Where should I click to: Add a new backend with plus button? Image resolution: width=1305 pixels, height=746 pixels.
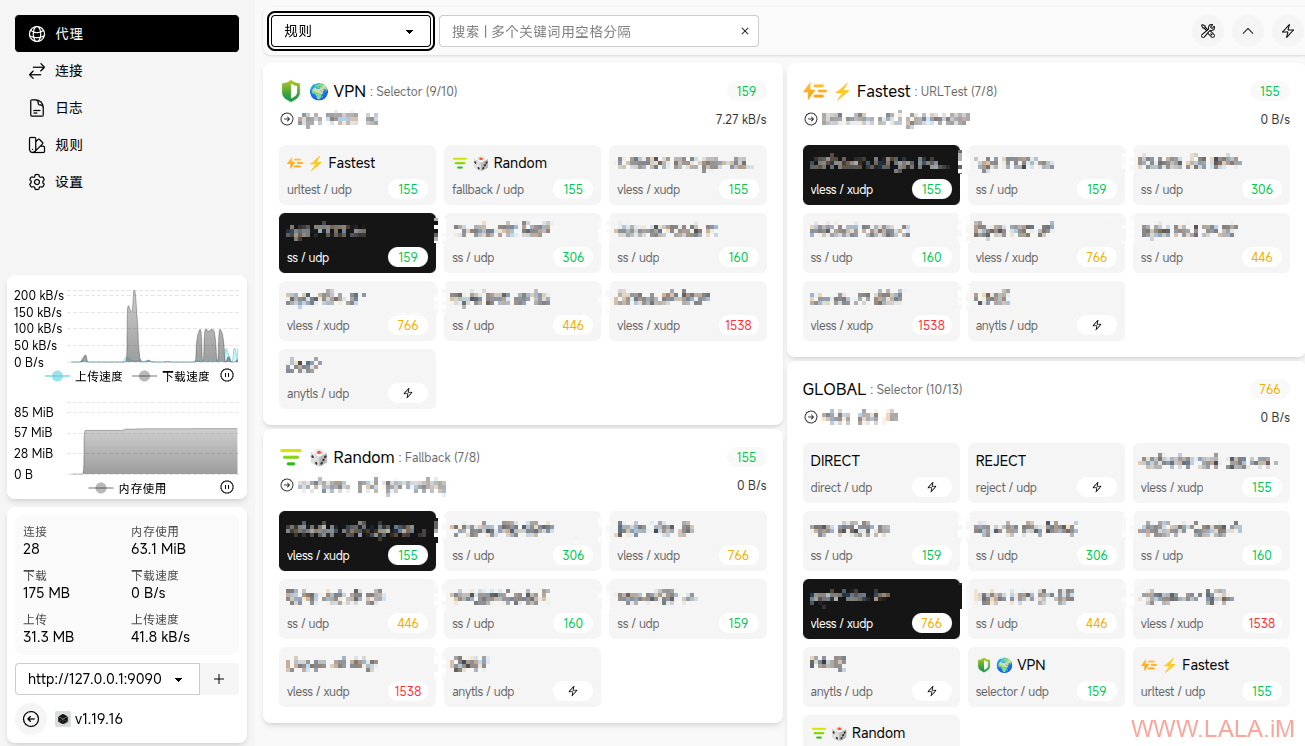click(219, 679)
